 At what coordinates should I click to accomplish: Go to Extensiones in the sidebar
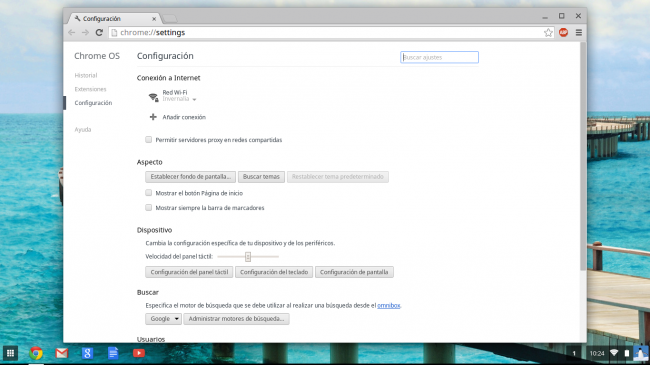point(90,89)
